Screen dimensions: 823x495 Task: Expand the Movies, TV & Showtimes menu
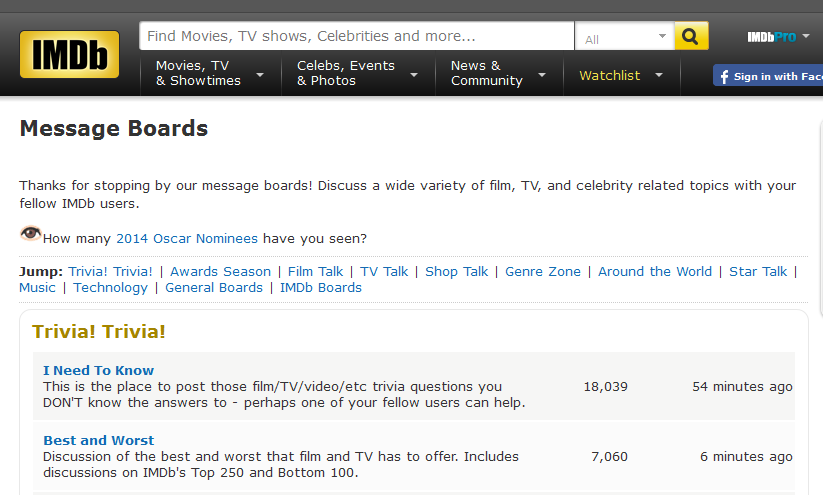tap(209, 73)
